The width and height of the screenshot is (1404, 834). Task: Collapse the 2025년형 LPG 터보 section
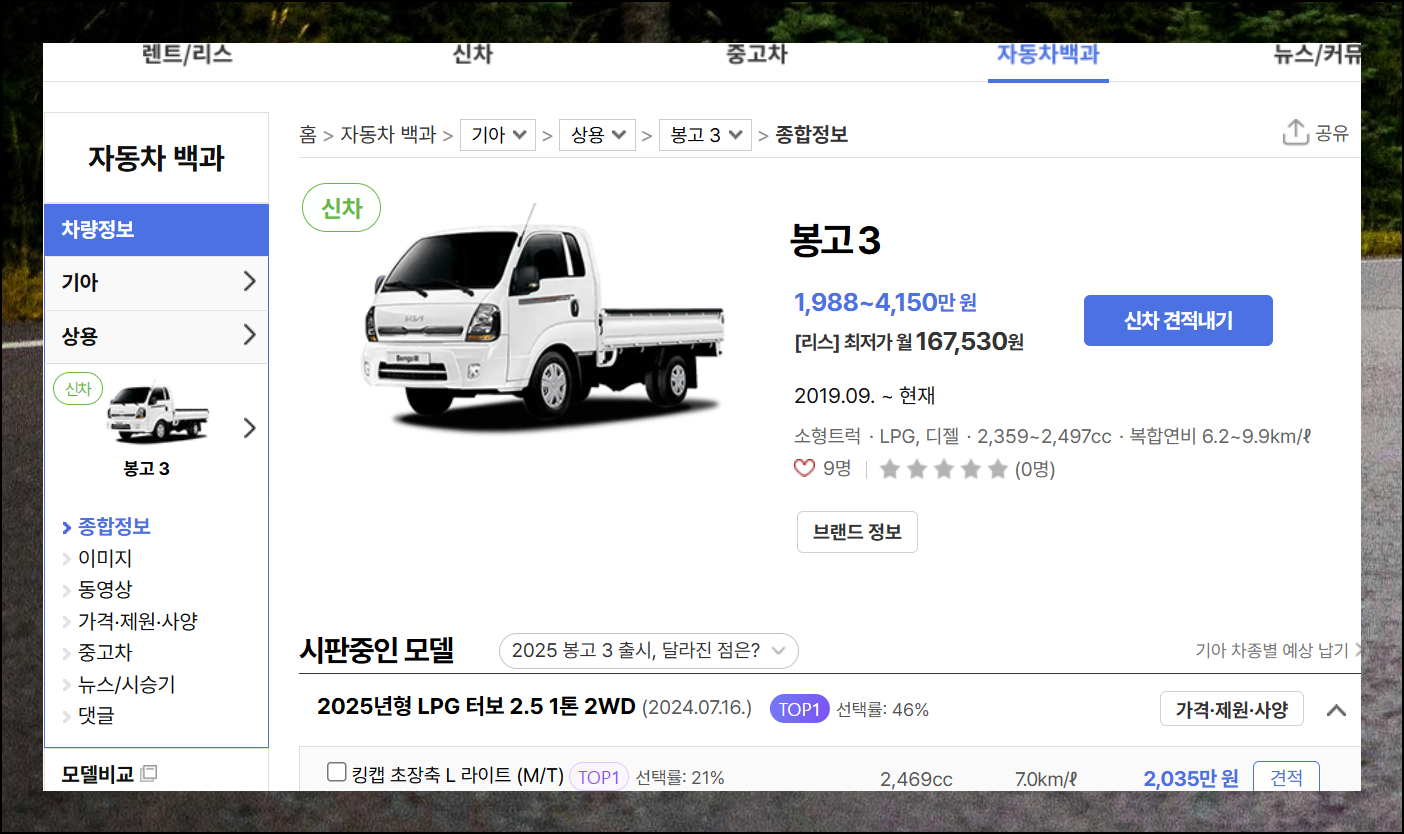[x=1336, y=710]
